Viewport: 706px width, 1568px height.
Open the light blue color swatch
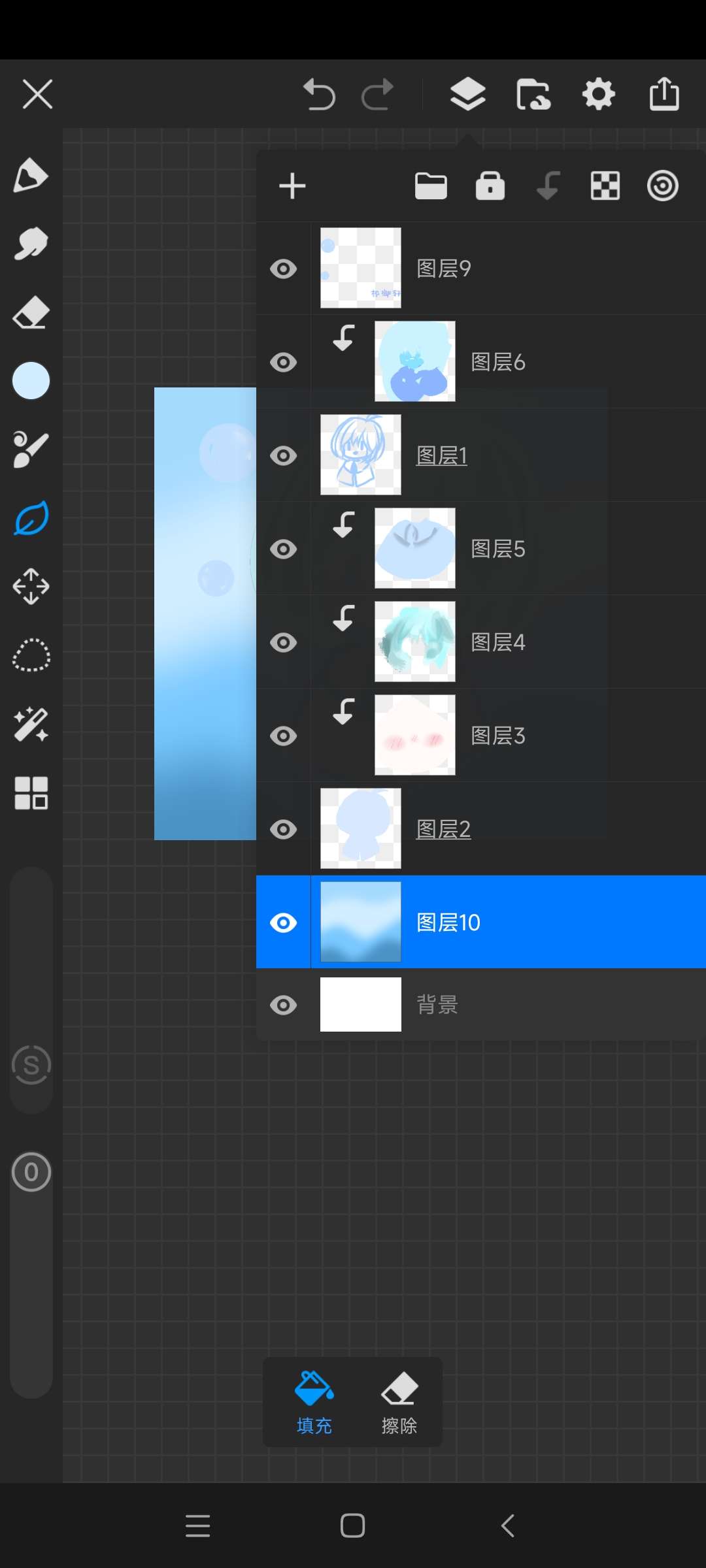[31, 380]
